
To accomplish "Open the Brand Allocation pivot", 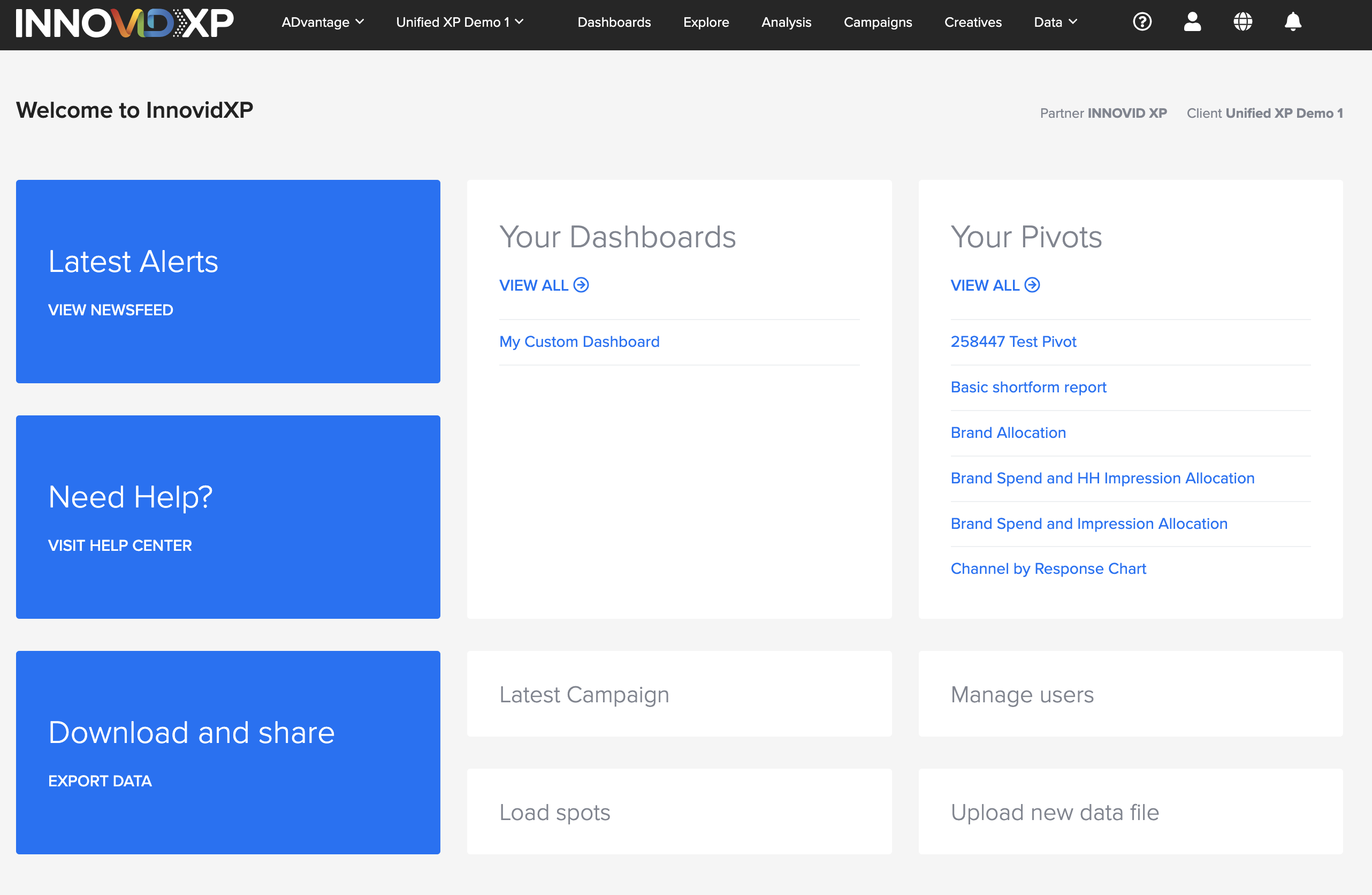I will click(x=1008, y=433).
